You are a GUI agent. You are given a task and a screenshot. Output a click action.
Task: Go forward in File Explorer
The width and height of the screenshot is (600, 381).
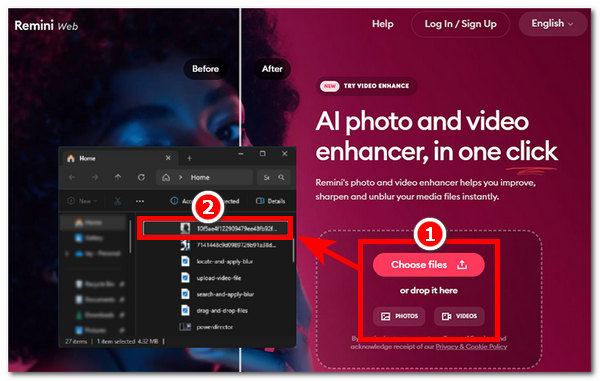95,177
